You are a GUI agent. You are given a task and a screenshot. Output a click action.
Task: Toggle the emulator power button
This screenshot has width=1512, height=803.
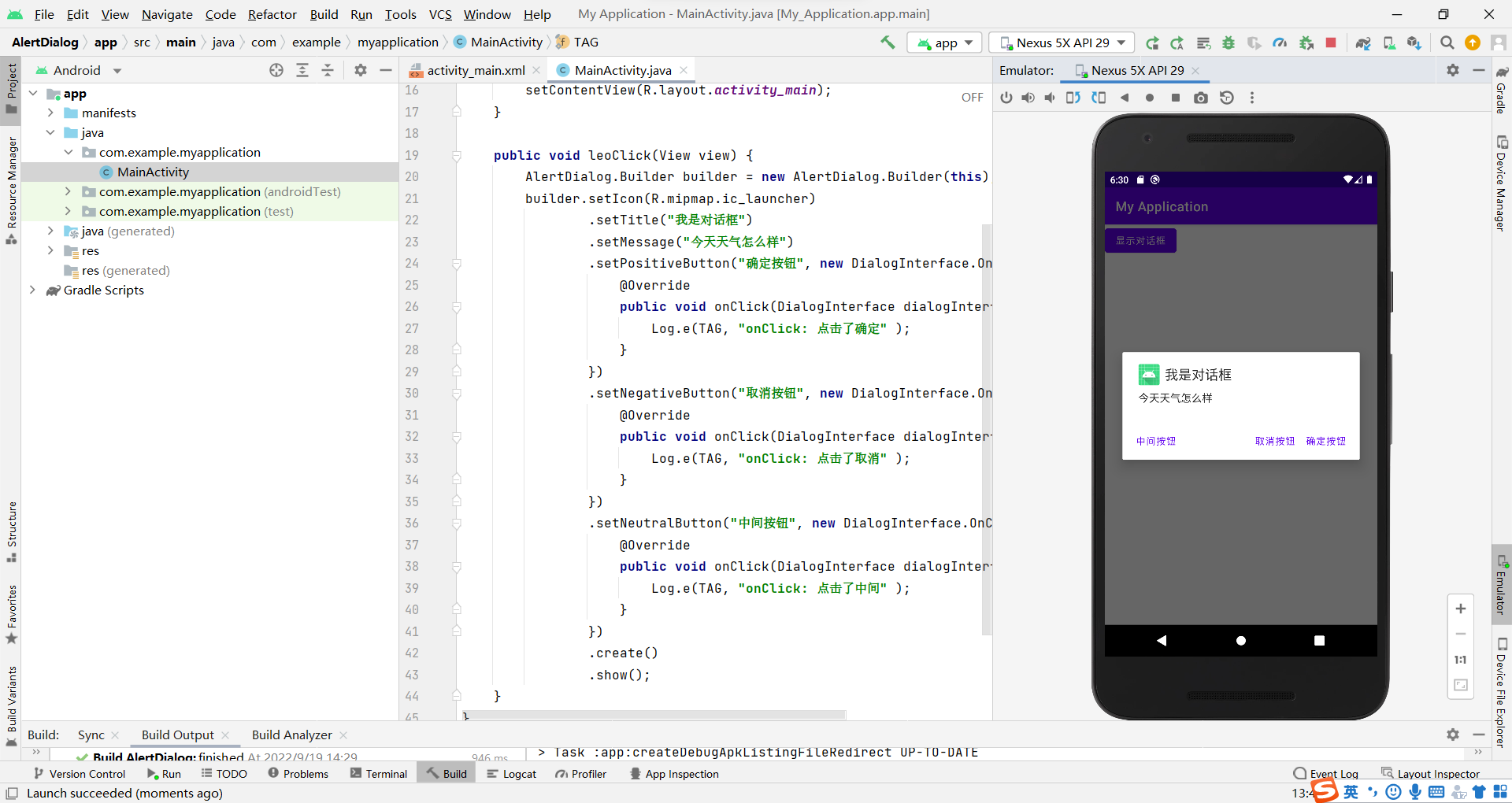tap(1006, 98)
